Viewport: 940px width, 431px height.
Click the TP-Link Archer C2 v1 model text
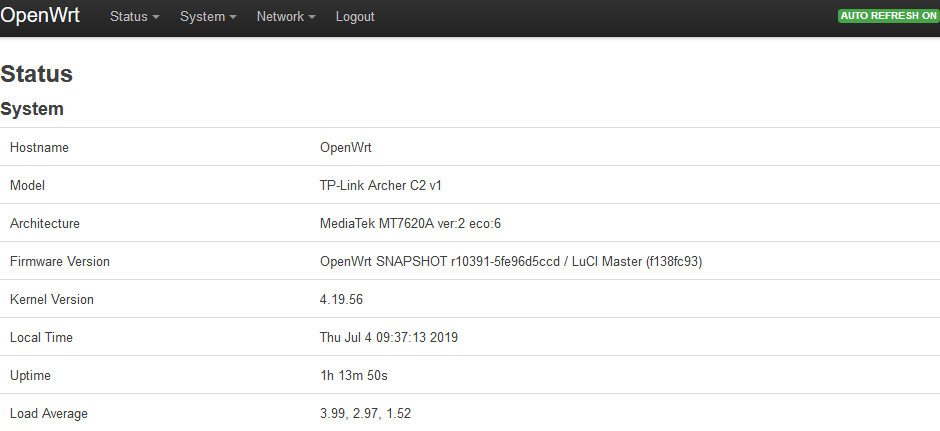[x=381, y=185]
